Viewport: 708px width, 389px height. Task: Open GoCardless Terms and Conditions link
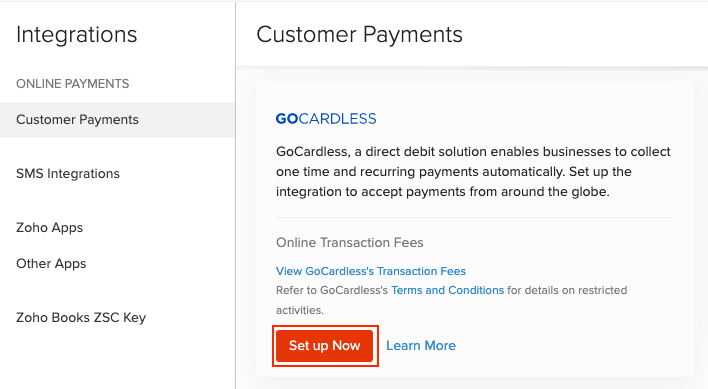tap(447, 290)
